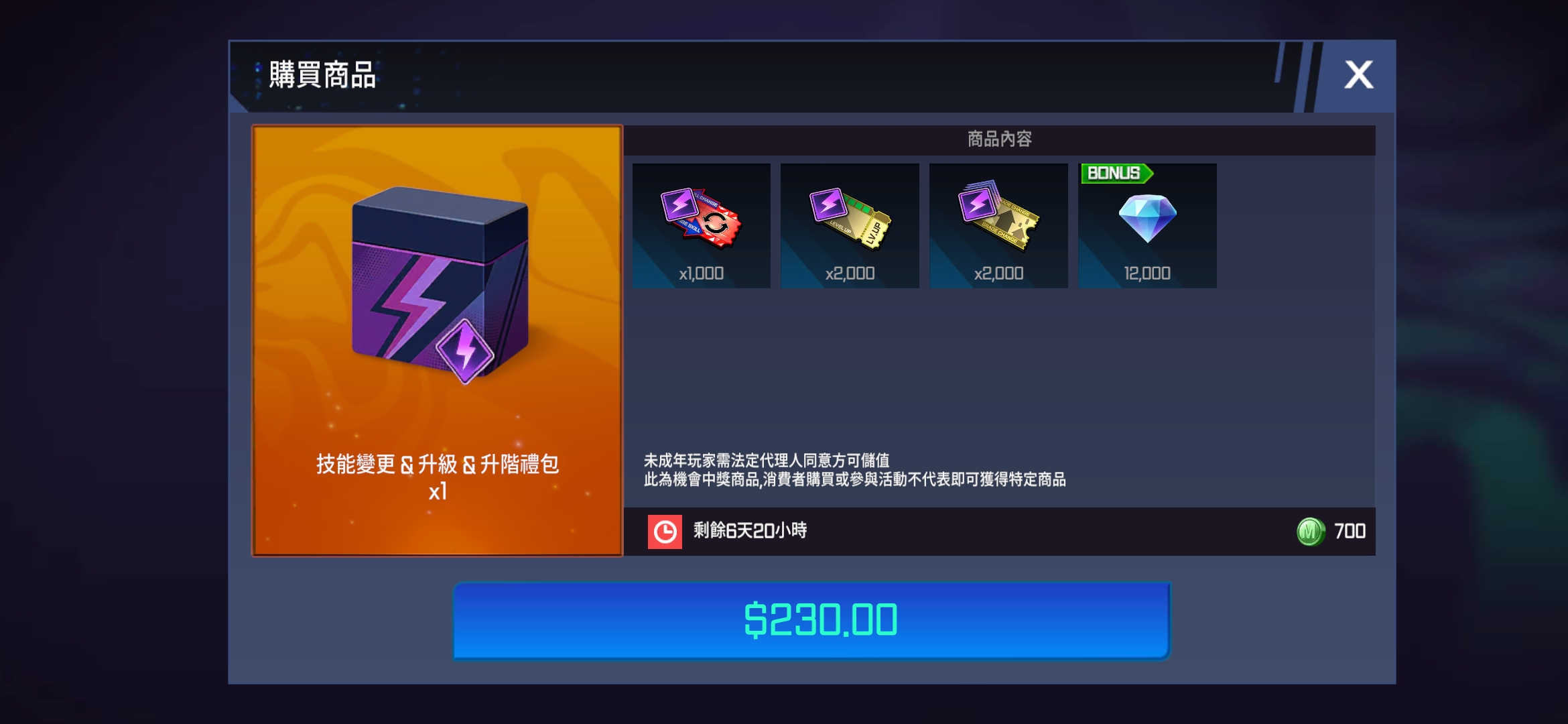Tap the red clock timer icon
This screenshot has width=1568, height=724.
pyautogui.click(x=665, y=532)
